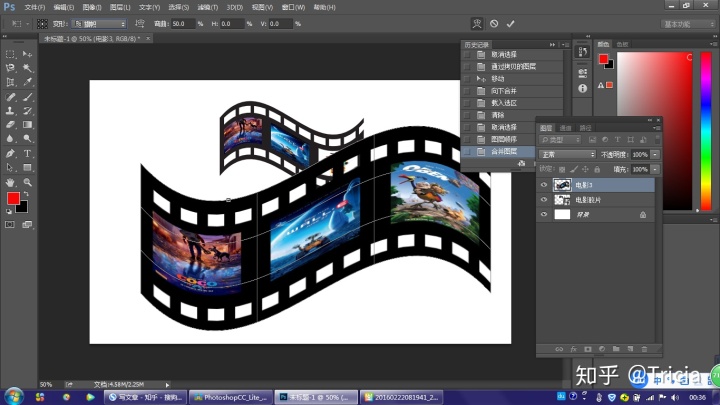The height and width of the screenshot is (405, 720).
Task: Select the Crop tool
Action: click(x=10, y=82)
